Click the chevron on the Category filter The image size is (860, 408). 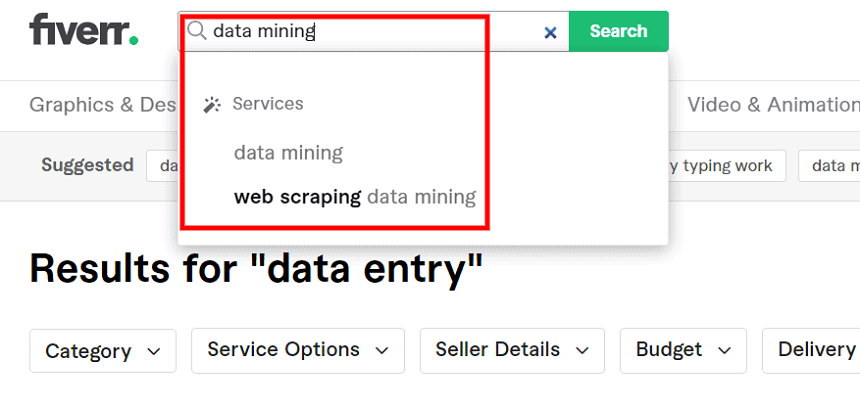tap(154, 352)
